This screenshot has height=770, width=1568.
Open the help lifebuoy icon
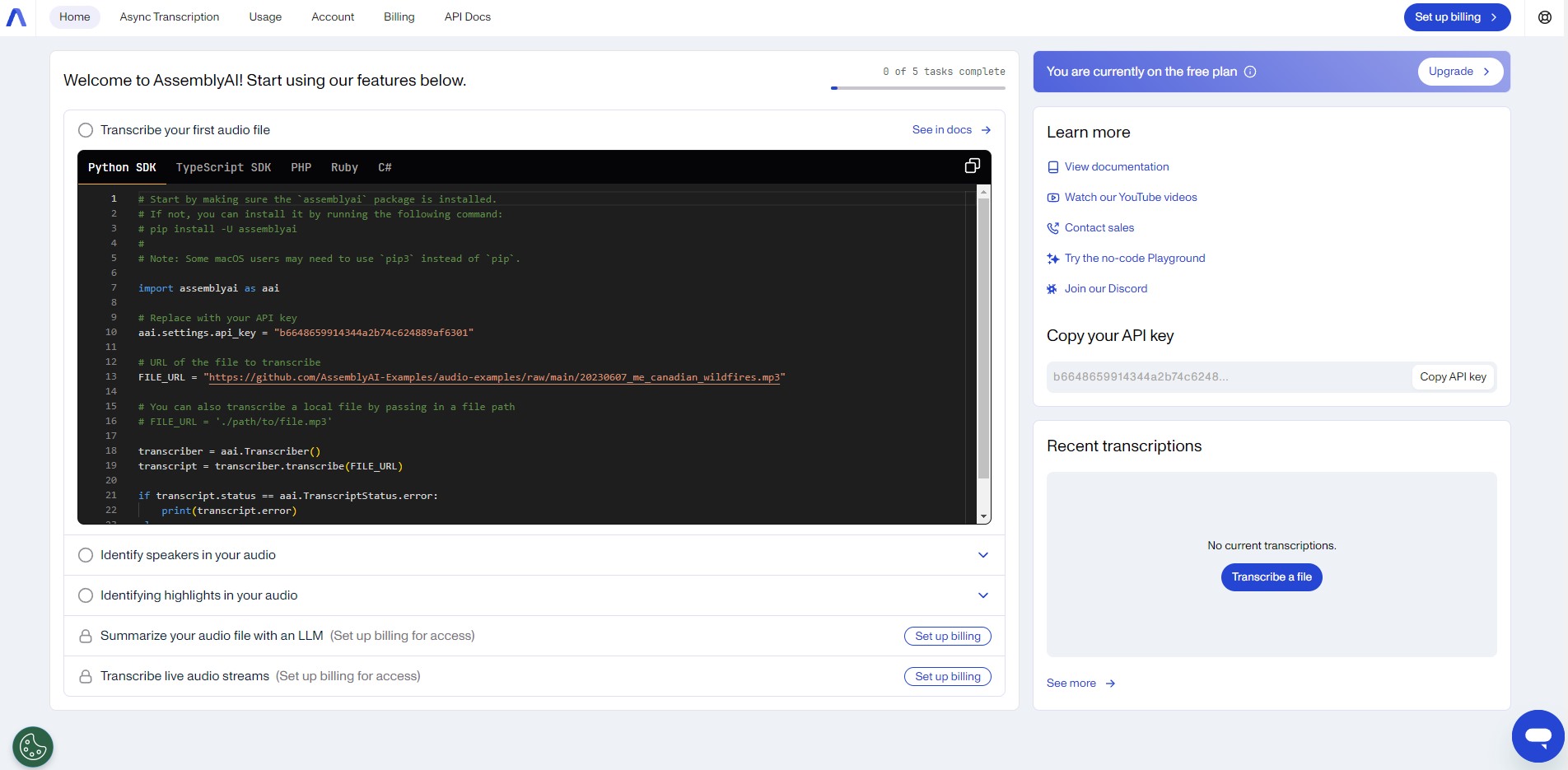pyautogui.click(x=1545, y=17)
